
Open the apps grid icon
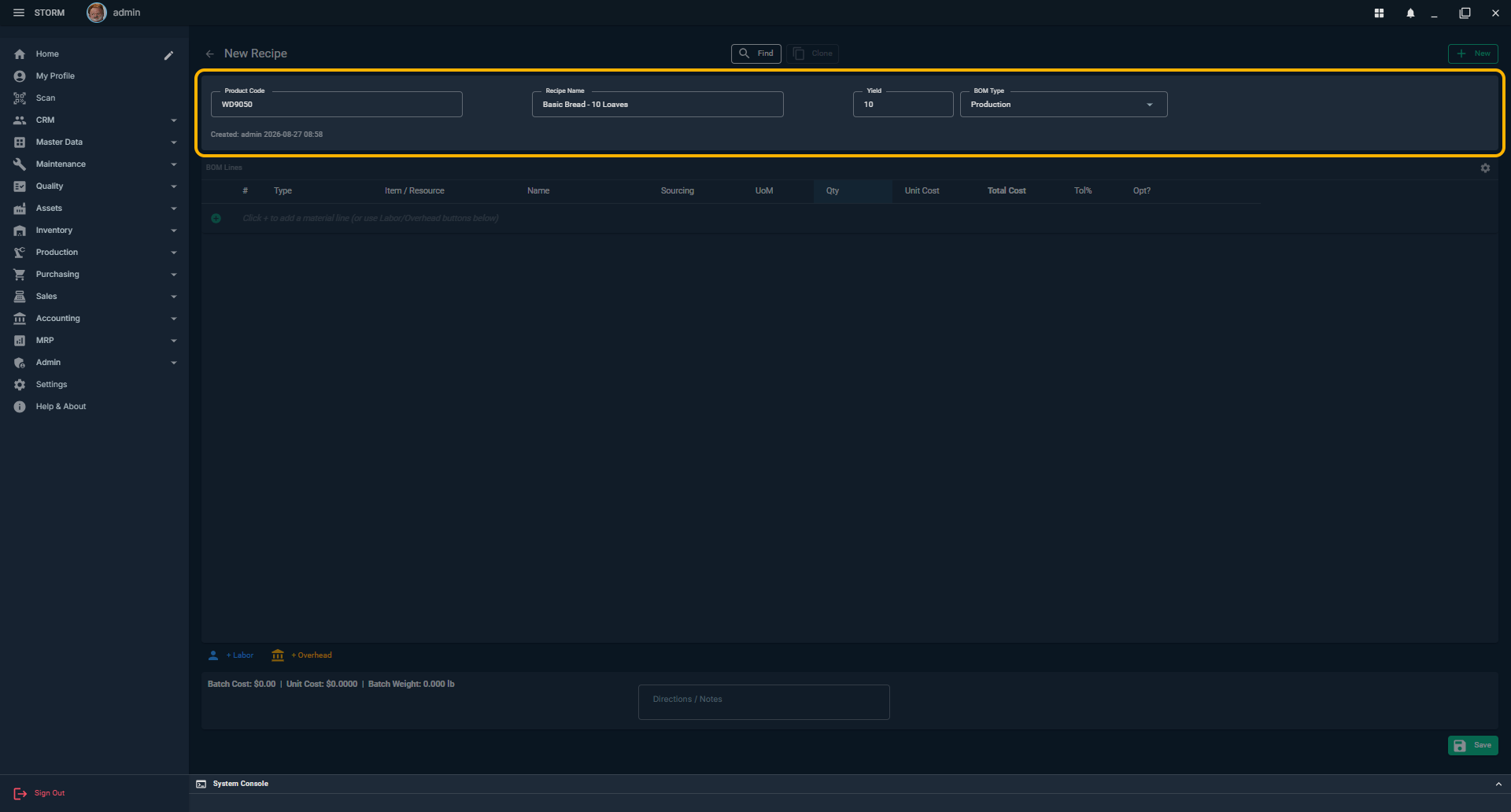[x=1379, y=13]
